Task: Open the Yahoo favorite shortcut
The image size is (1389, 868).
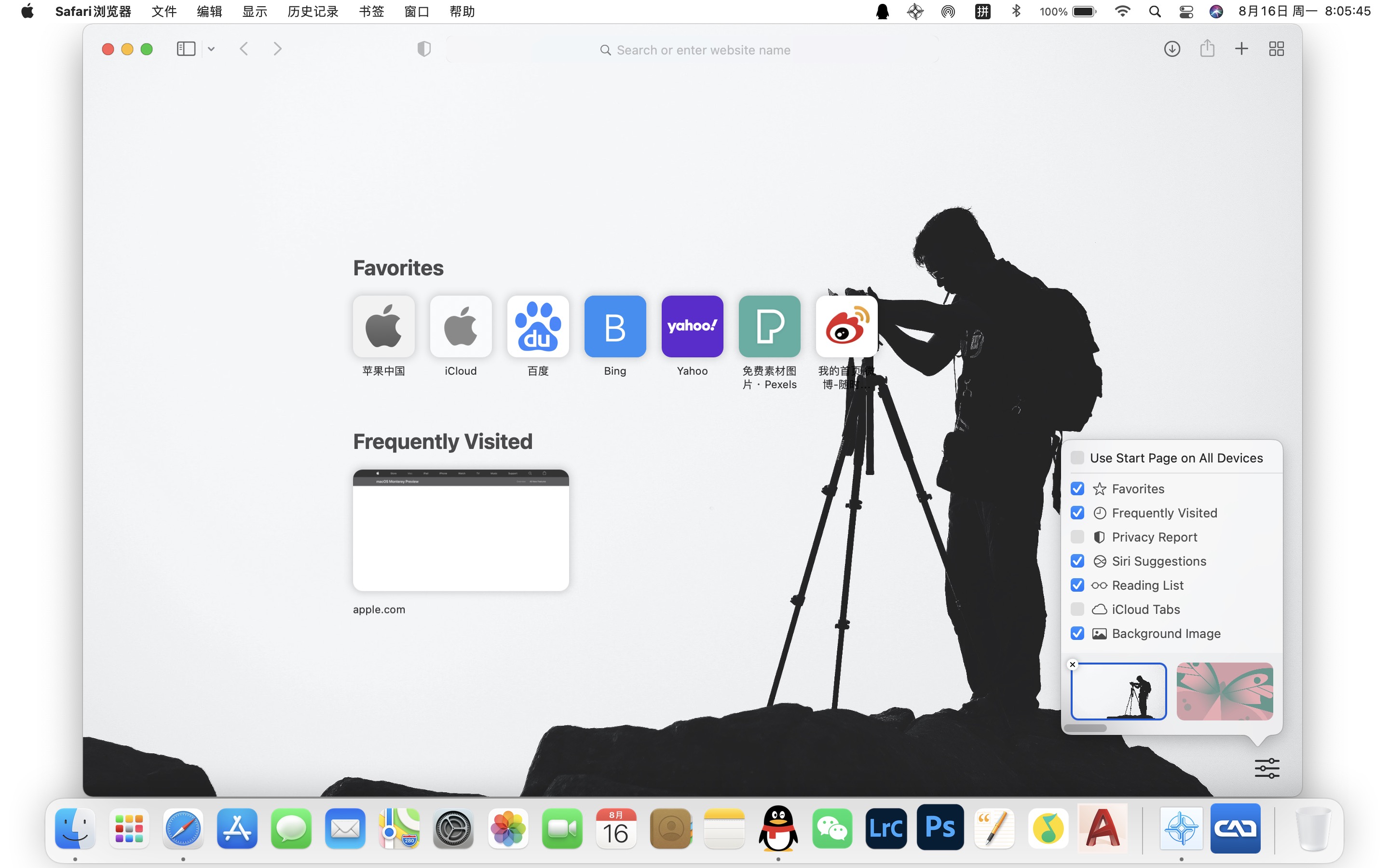Action: [692, 326]
